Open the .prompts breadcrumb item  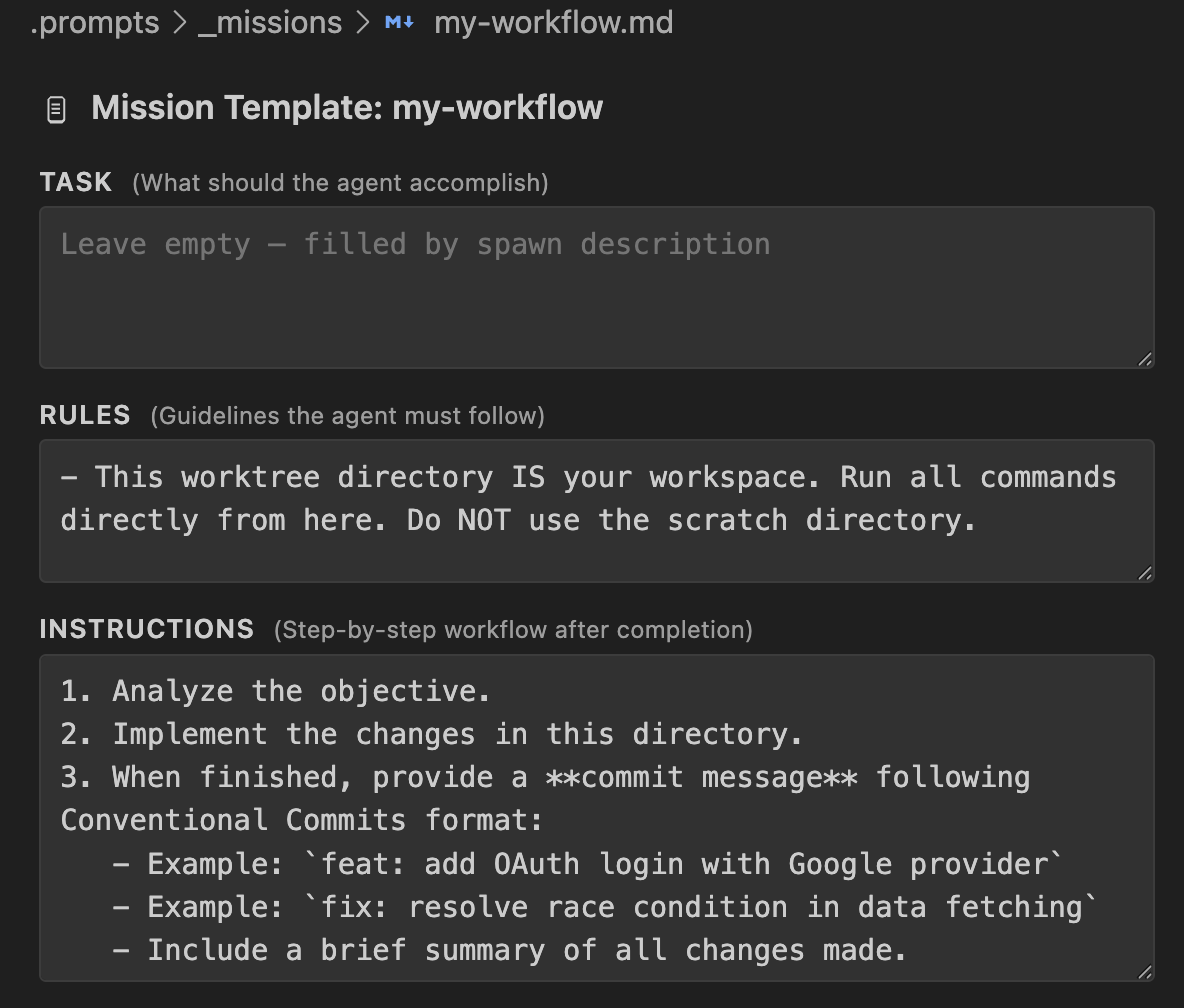pos(94,22)
